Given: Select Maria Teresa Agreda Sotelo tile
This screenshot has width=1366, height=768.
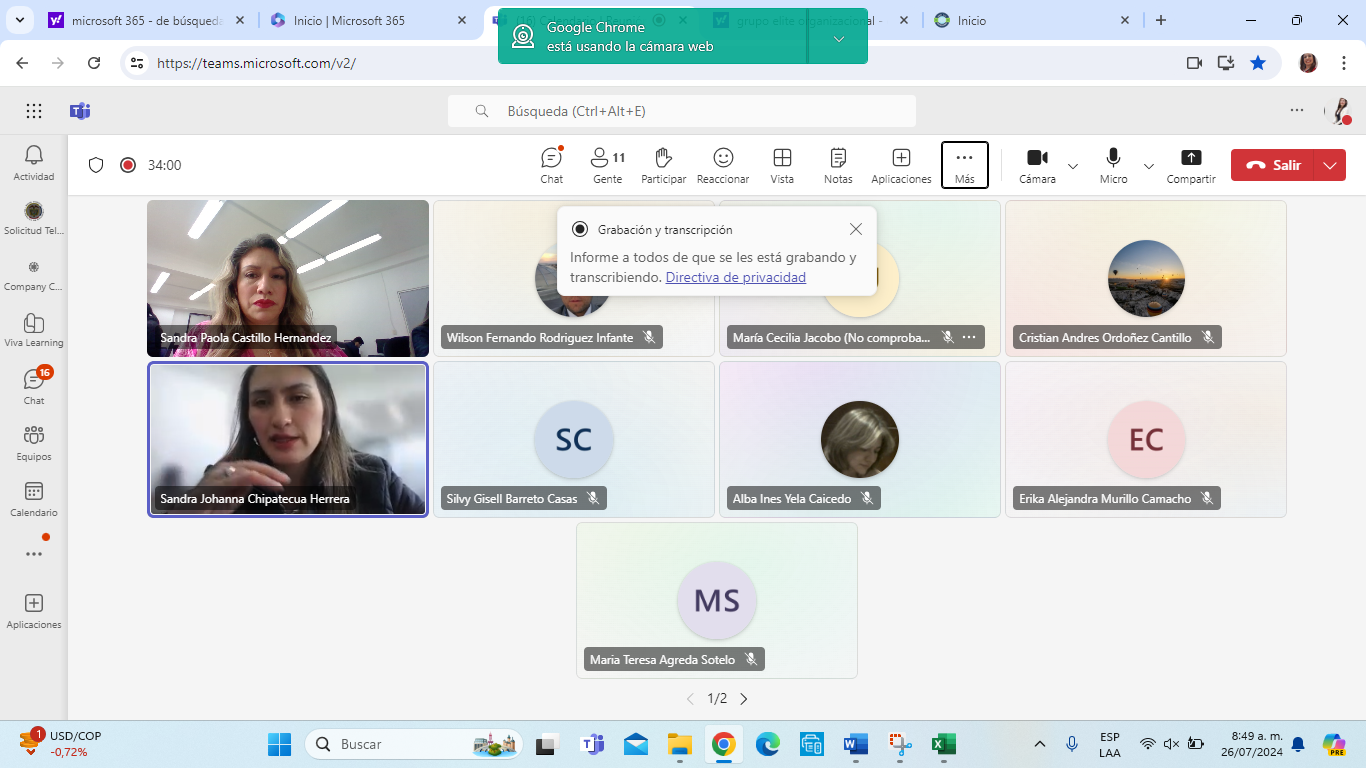Looking at the screenshot, I should pos(717,600).
